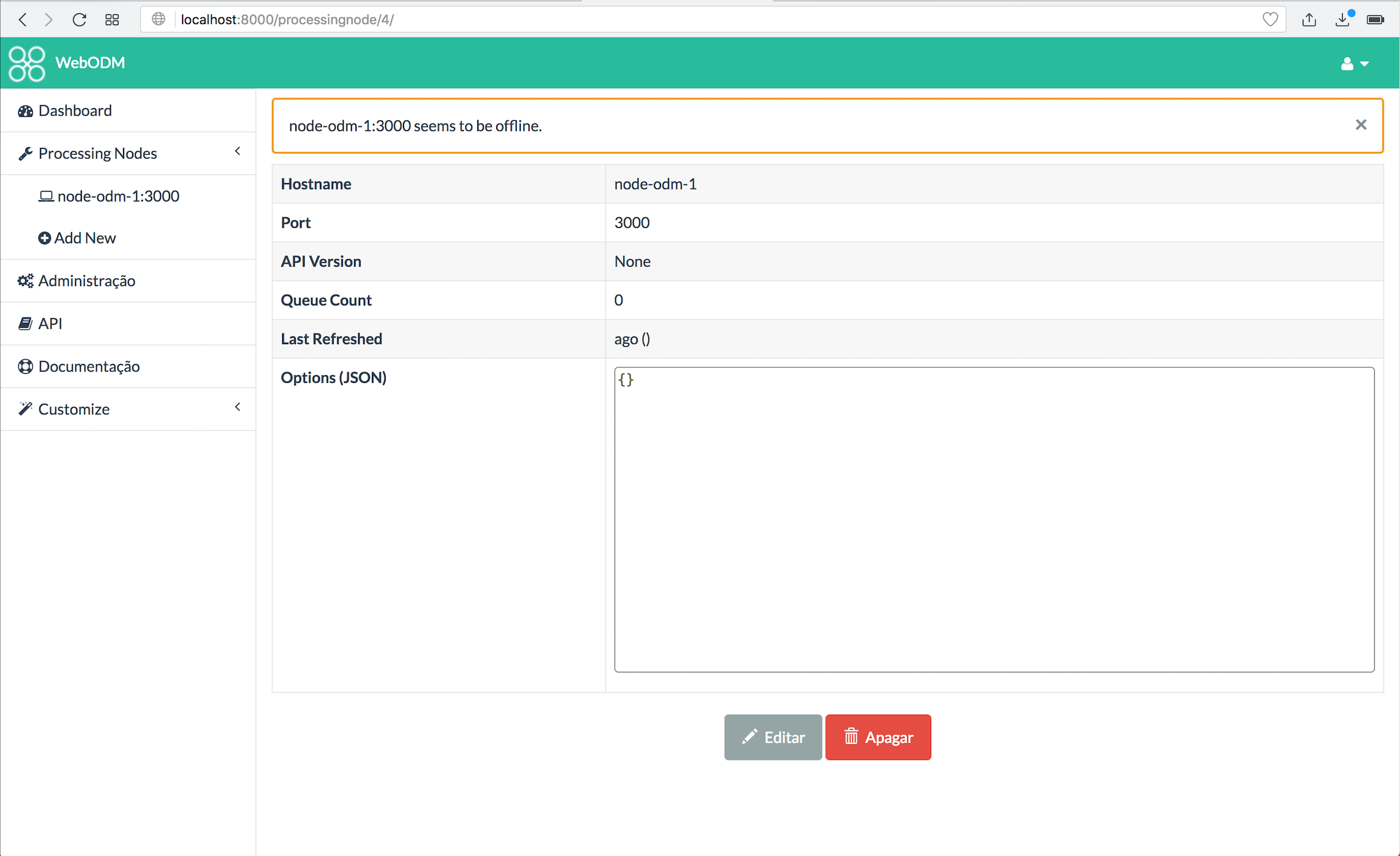Dismiss the node offline alert

(x=1361, y=125)
